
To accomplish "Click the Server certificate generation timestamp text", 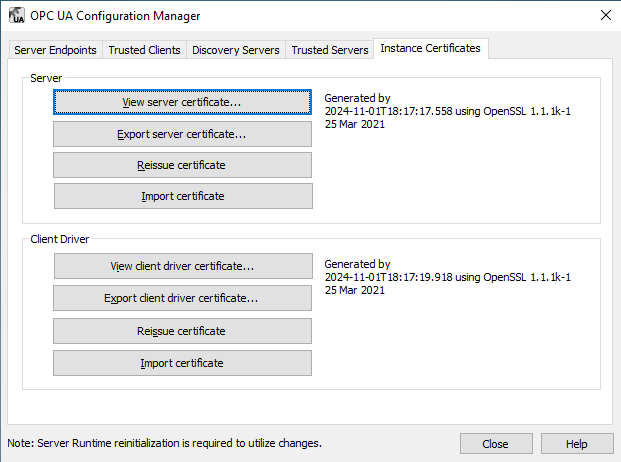I will pyautogui.click(x=447, y=112).
